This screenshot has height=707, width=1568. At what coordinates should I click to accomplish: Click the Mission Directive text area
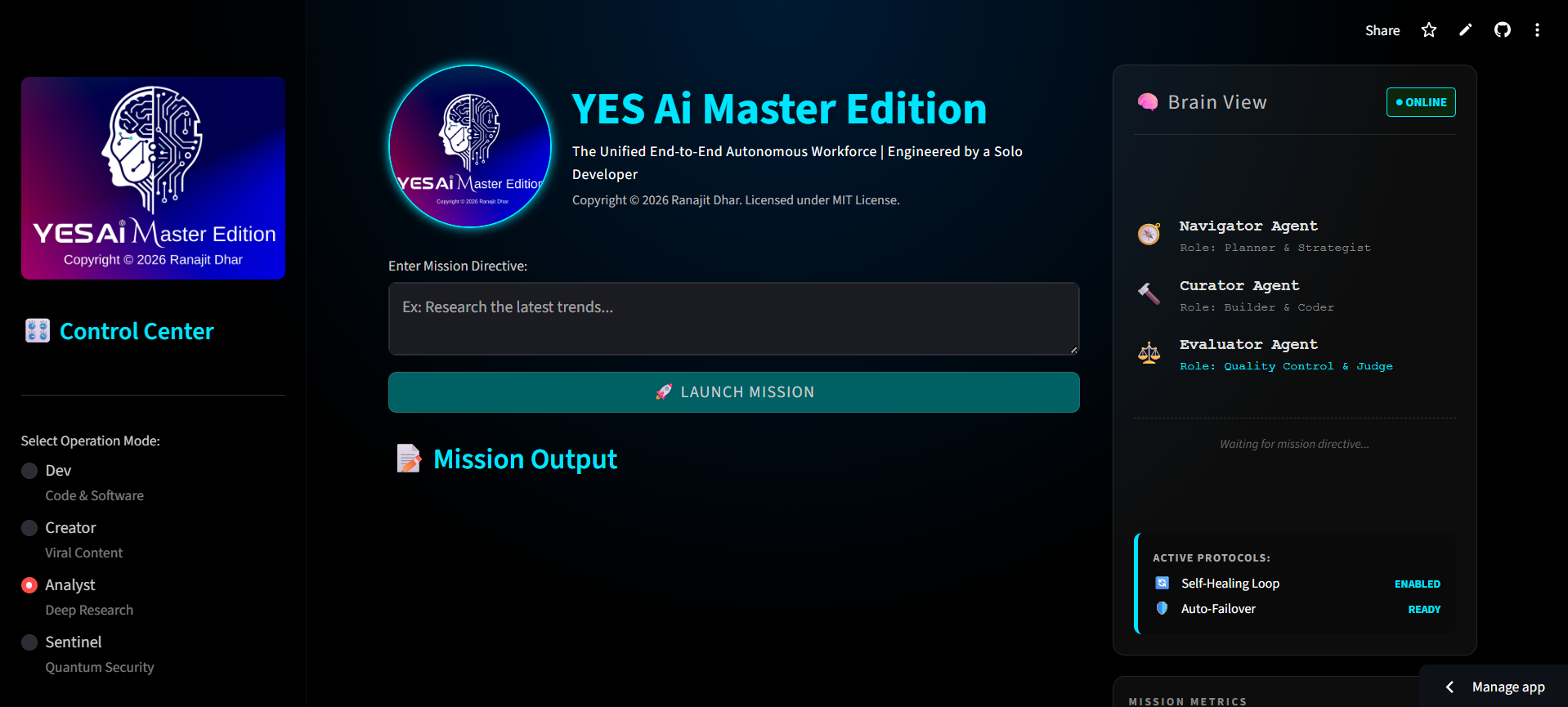(x=734, y=319)
